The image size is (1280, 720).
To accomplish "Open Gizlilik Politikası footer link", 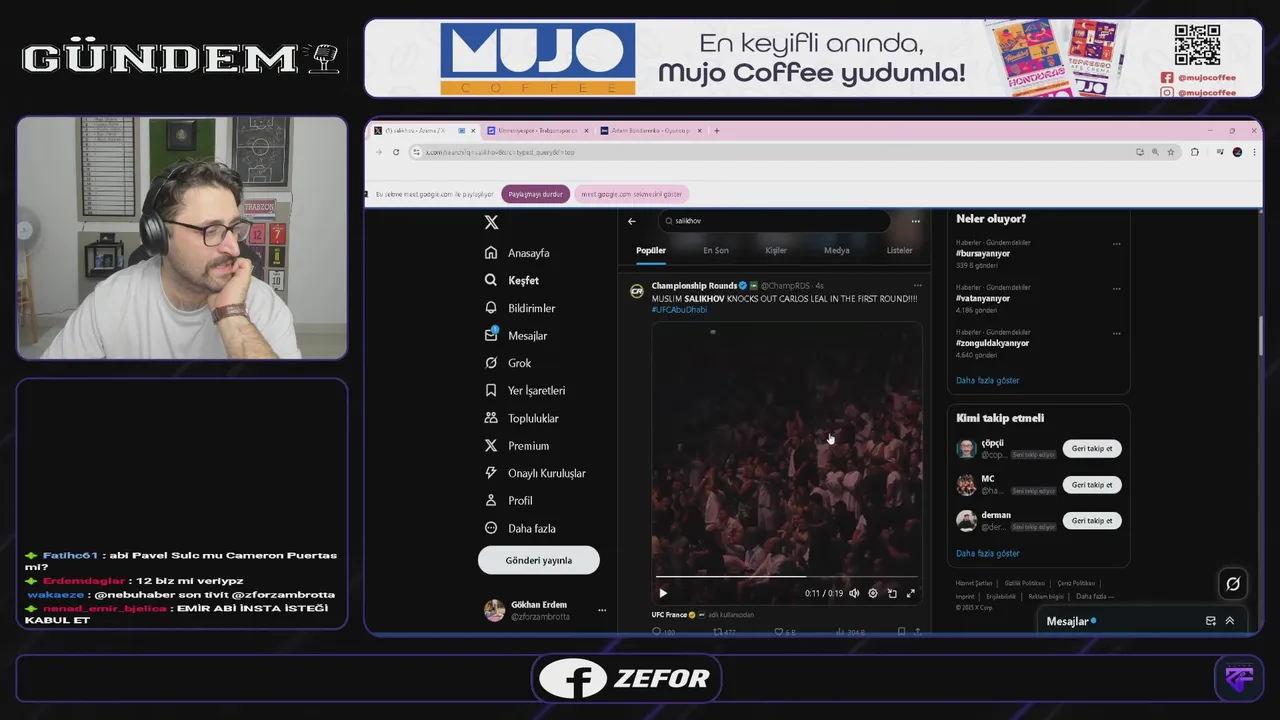I will pos(1025,583).
